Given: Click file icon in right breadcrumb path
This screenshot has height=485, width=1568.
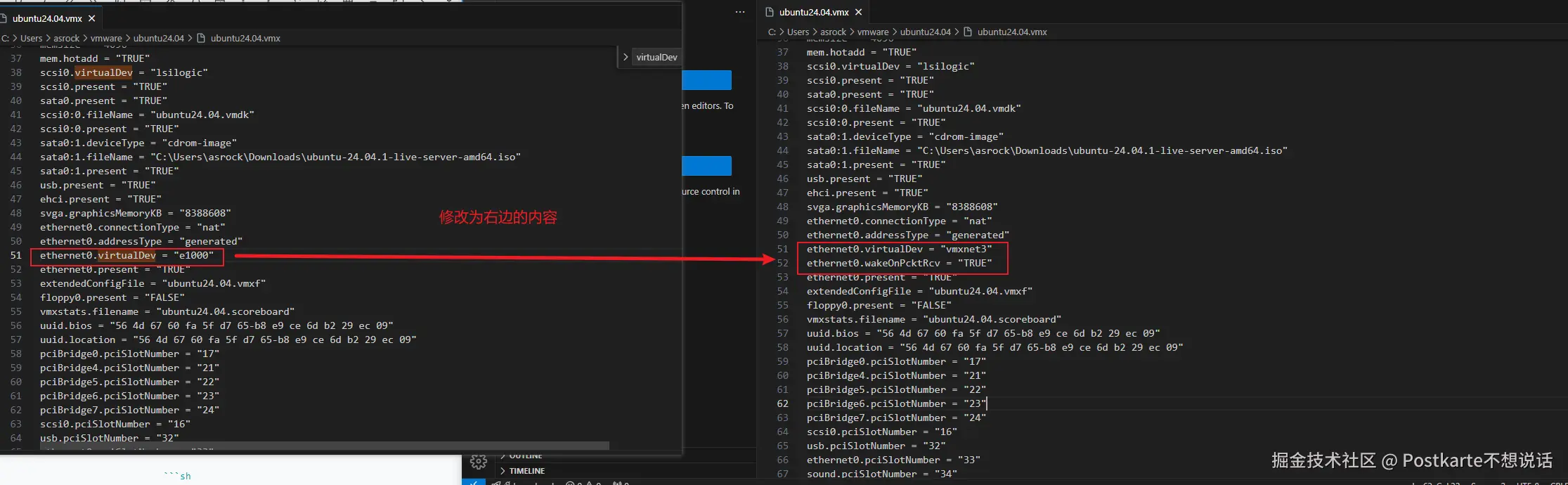Looking at the screenshot, I should [968, 32].
